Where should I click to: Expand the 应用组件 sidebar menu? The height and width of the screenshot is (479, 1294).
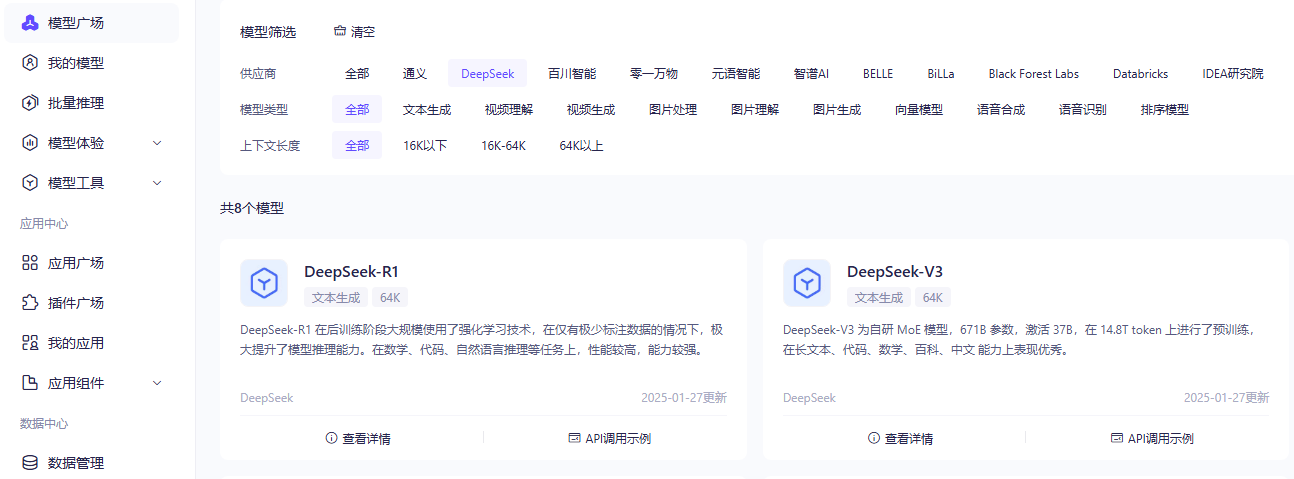157,383
